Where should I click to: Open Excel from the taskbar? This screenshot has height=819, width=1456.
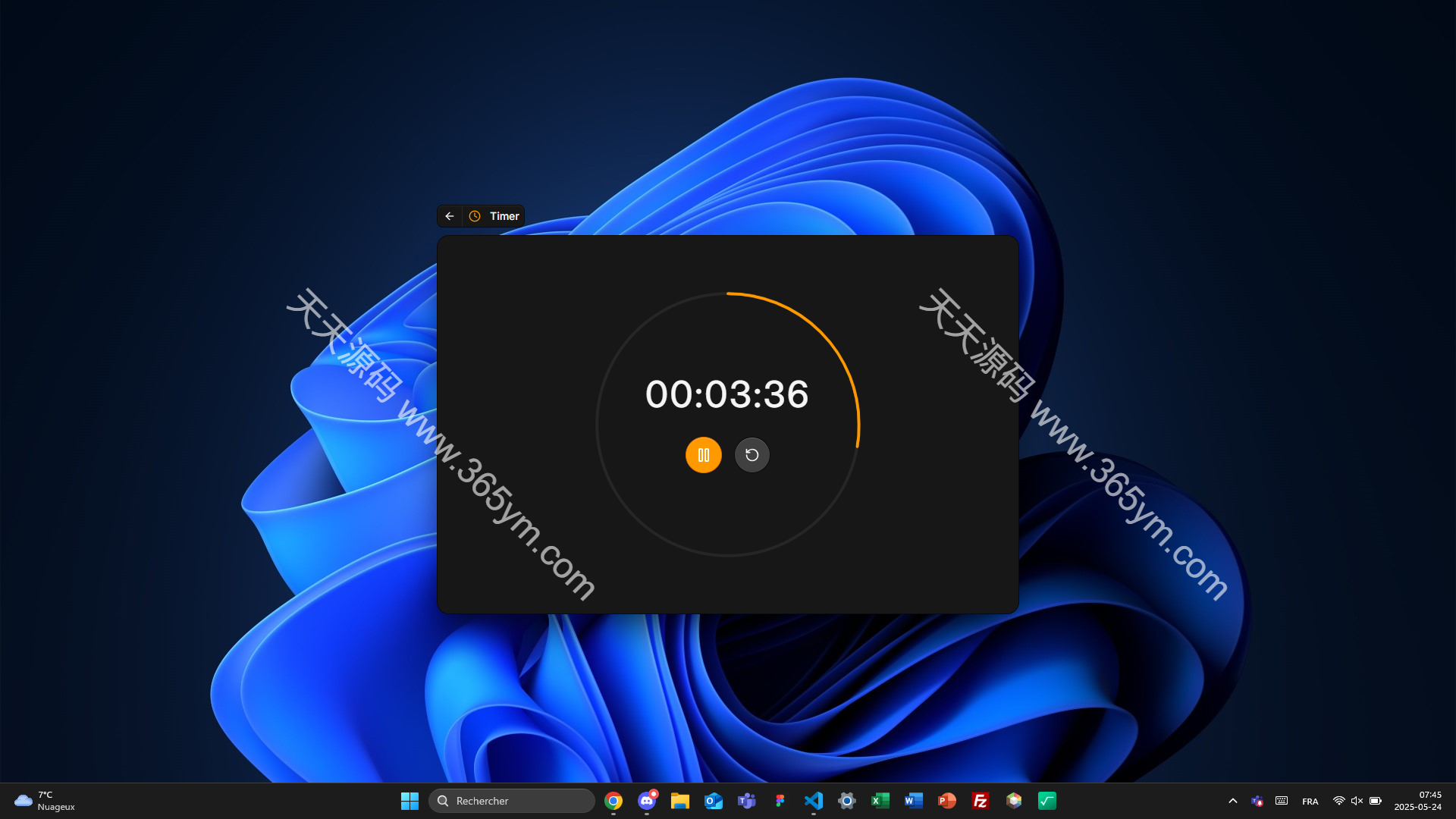[x=880, y=800]
